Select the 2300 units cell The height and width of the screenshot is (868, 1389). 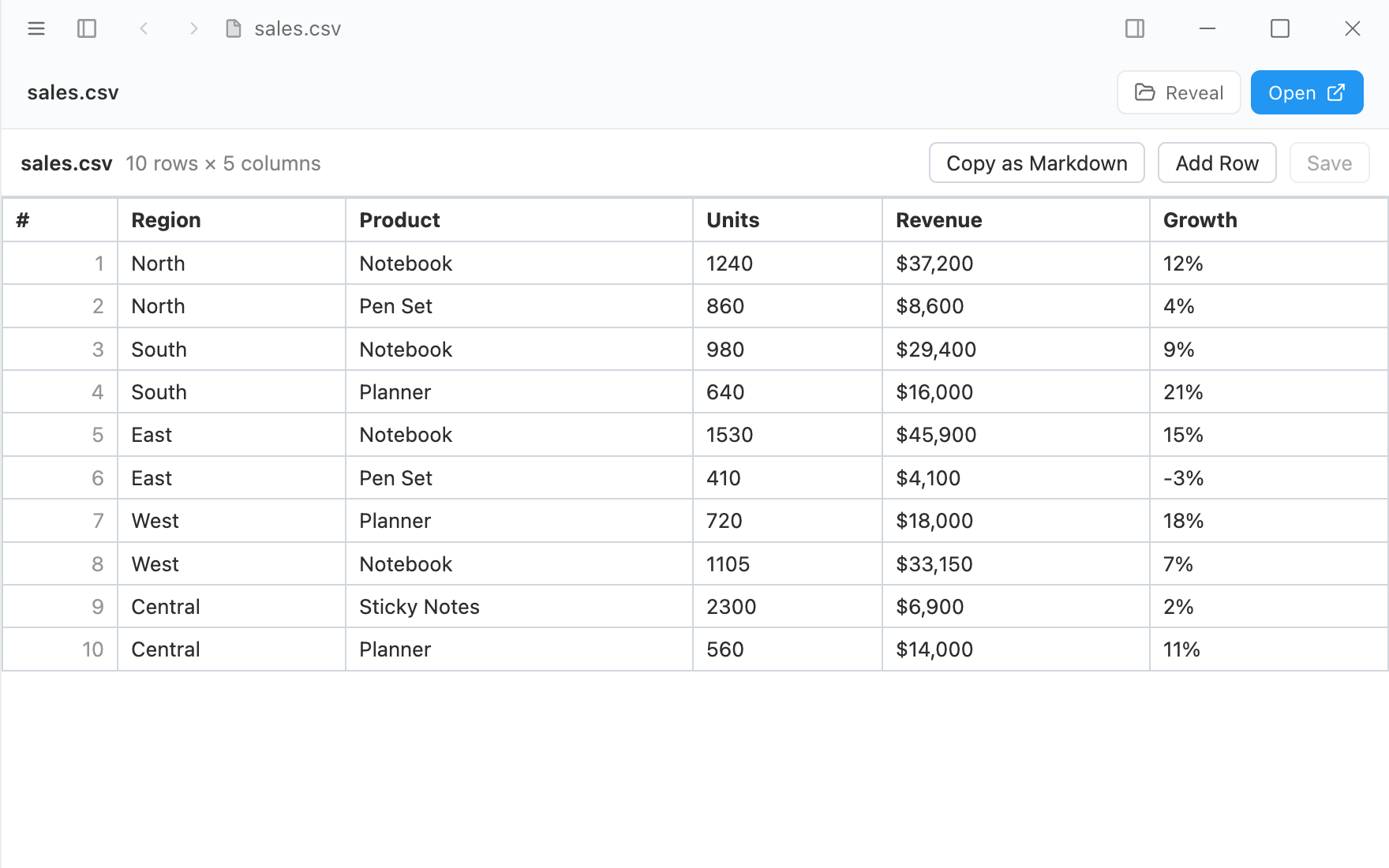point(788,607)
